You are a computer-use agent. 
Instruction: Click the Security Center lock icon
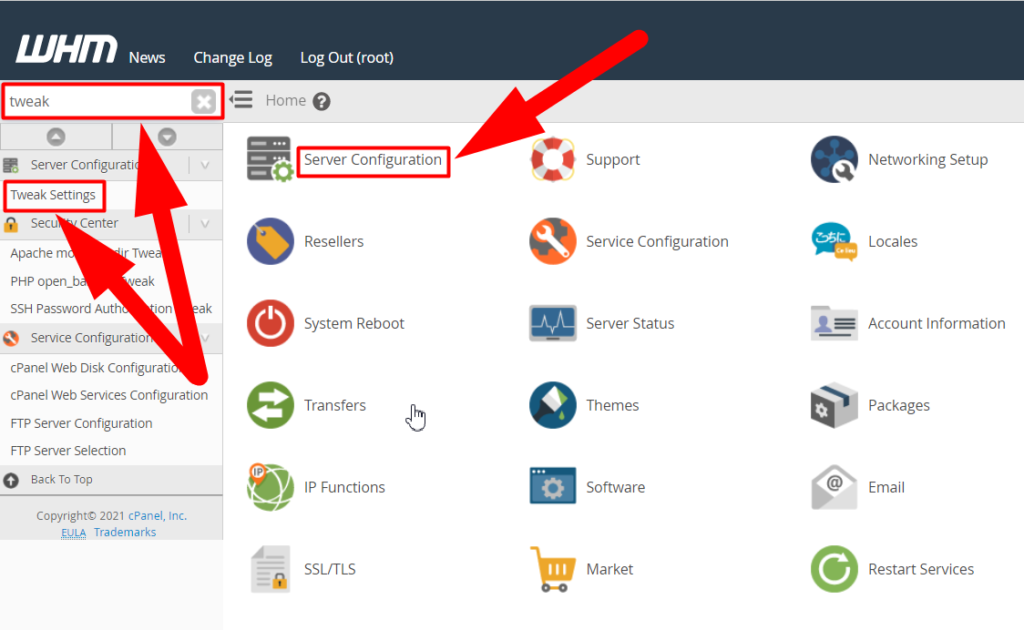coord(11,225)
